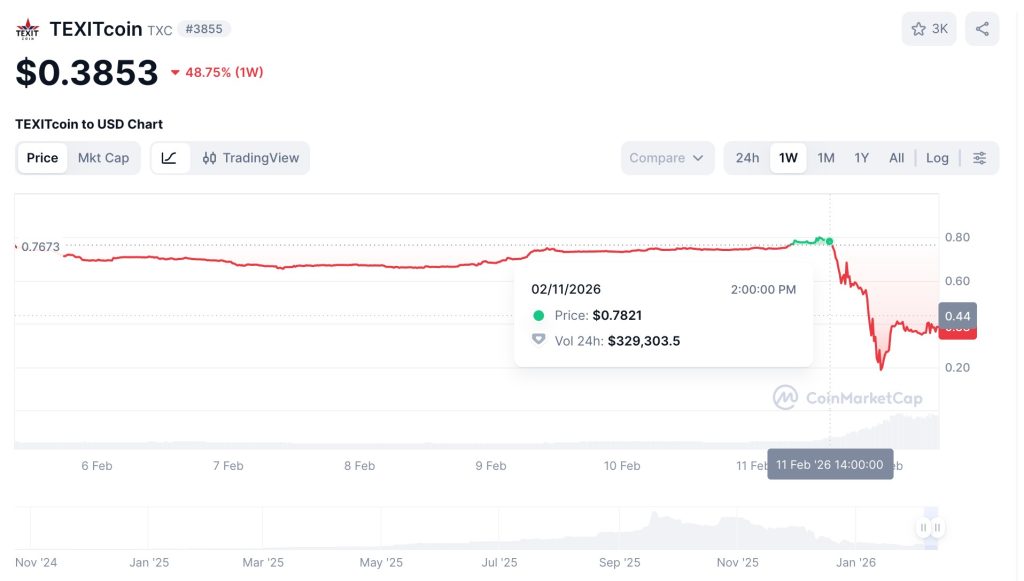This screenshot has width=1024, height=581.
Task: Click the share icon button
Action: pyautogui.click(x=983, y=29)
